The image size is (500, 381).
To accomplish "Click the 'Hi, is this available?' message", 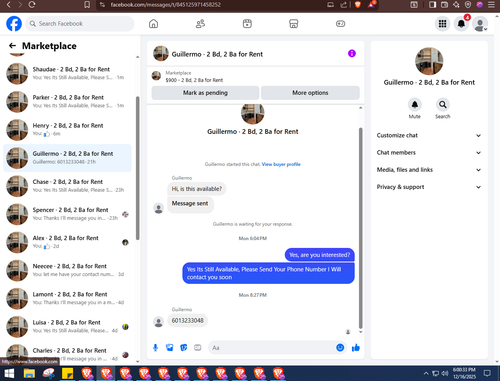I will [197, 189].
